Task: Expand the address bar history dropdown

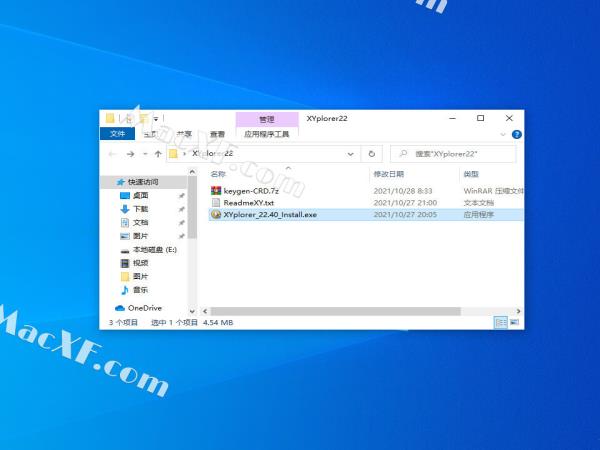Action: 352,154
